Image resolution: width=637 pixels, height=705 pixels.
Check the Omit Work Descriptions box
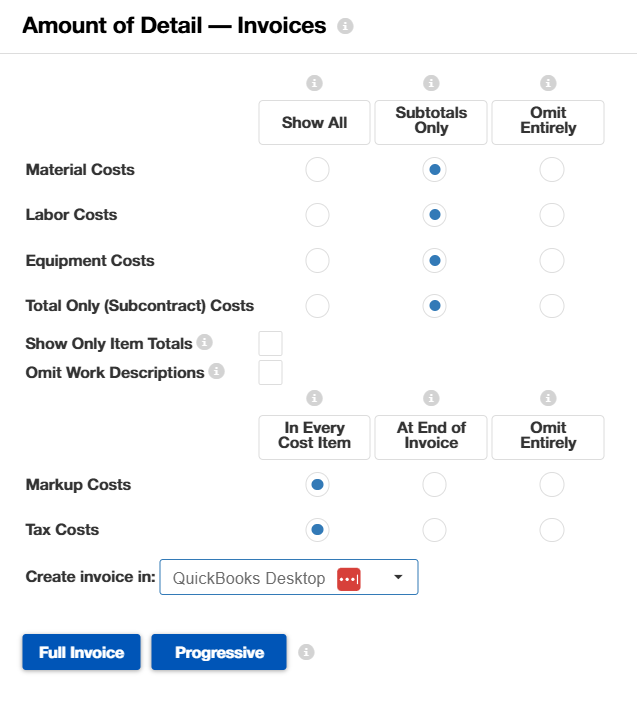point(270,373)
